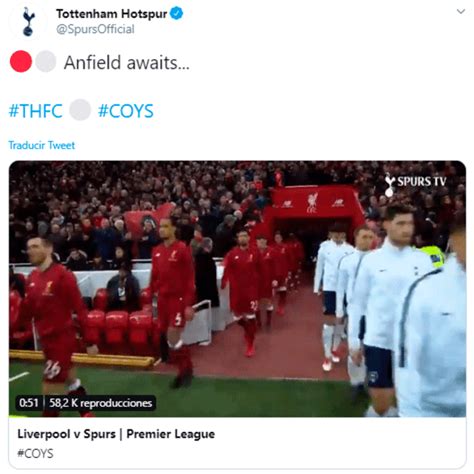Viewport: 474px width, 474px height.
Task: Click the red circle emoji
Action: tap(21, 61)
